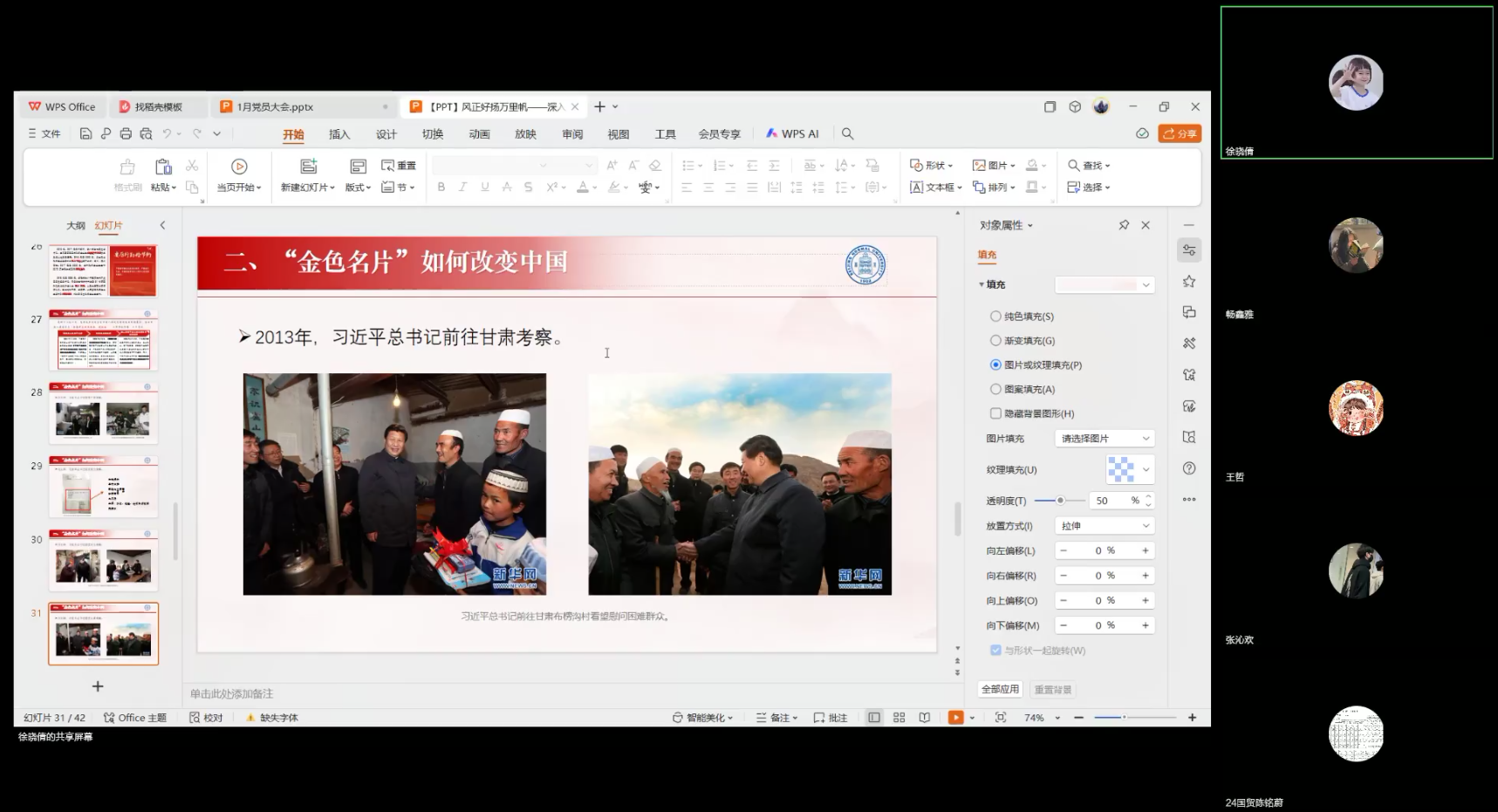Enable 隐藏背景图形(H) checkbox

995,413
